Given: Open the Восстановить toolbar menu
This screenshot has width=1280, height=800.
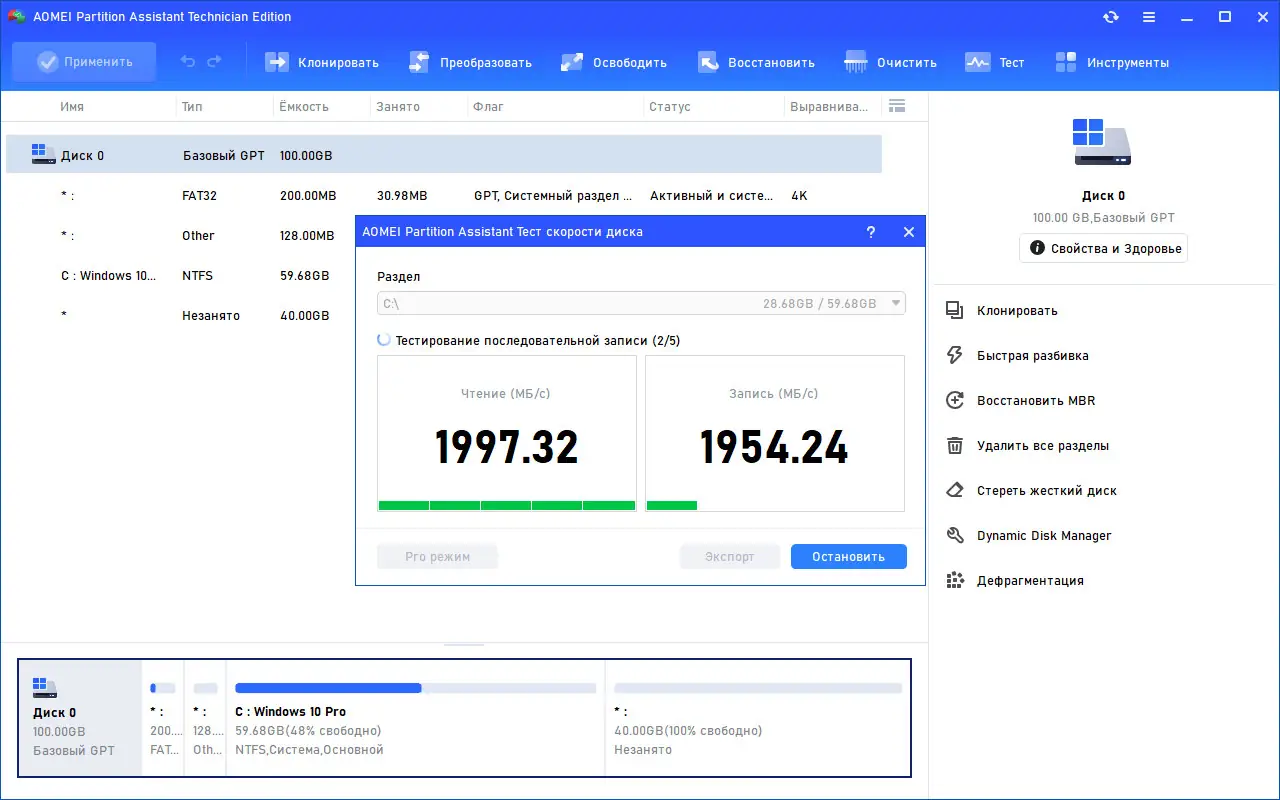Looking at the screenshot, I should (x=756, y=62).
